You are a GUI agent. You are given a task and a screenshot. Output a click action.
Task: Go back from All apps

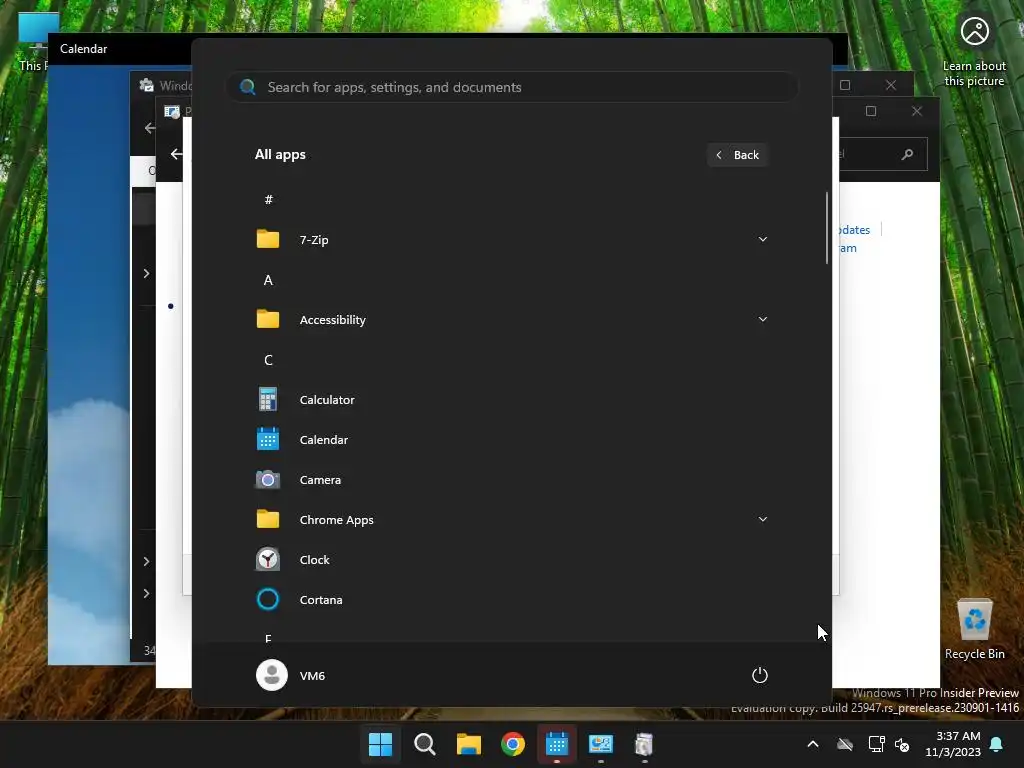738,155
